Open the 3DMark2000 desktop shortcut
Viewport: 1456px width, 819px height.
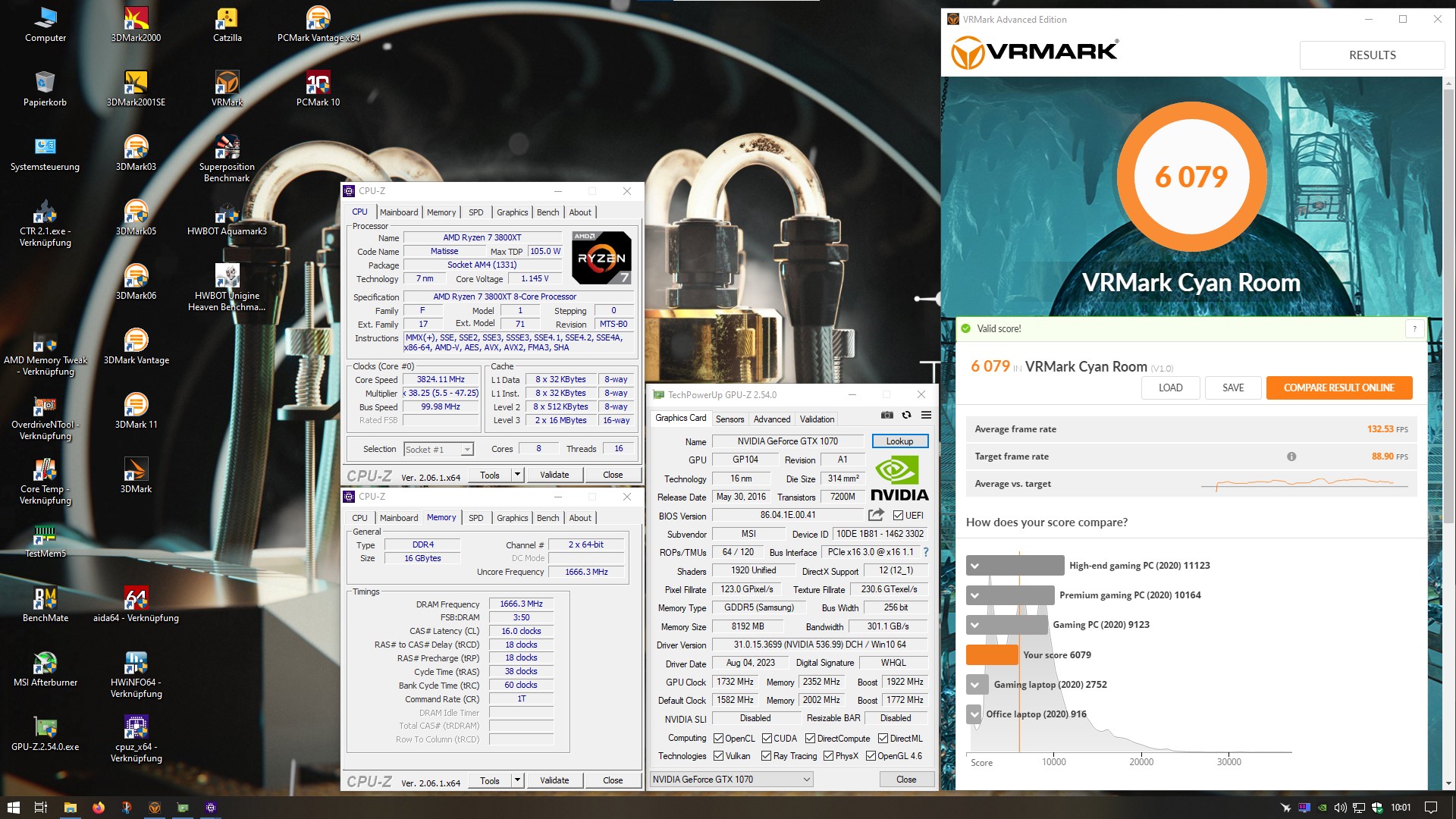[136, 23]
